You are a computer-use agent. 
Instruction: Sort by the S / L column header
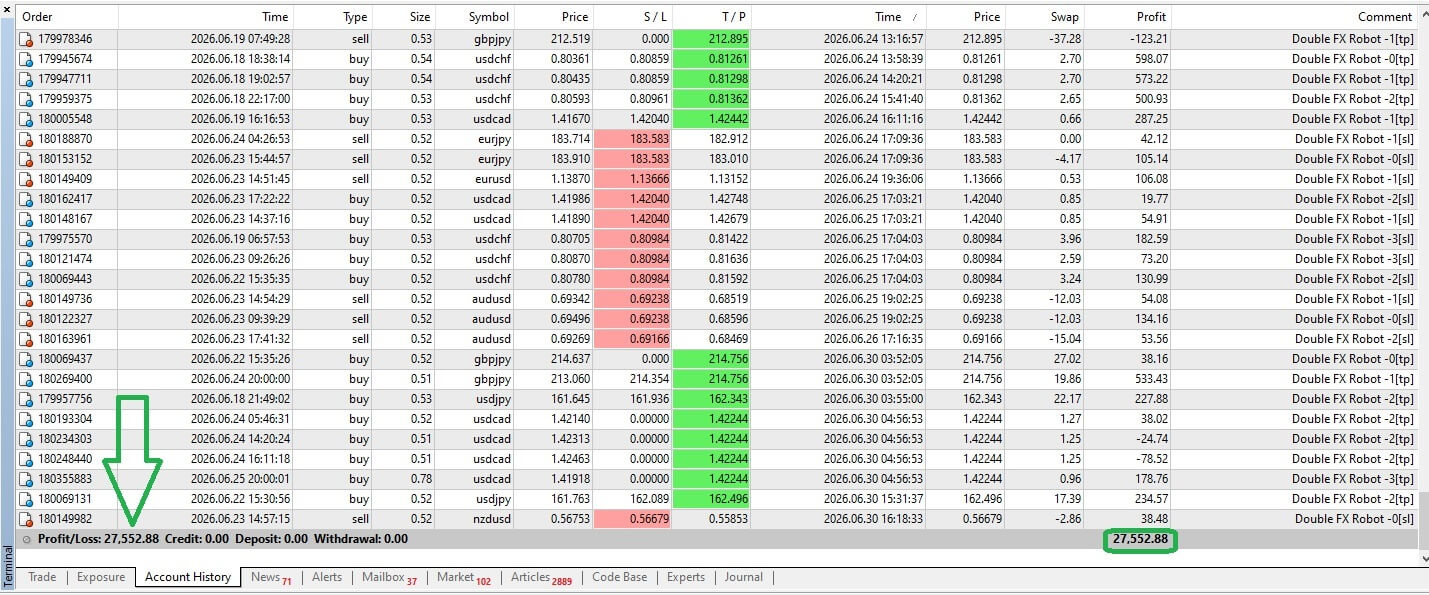click(633, 17)
